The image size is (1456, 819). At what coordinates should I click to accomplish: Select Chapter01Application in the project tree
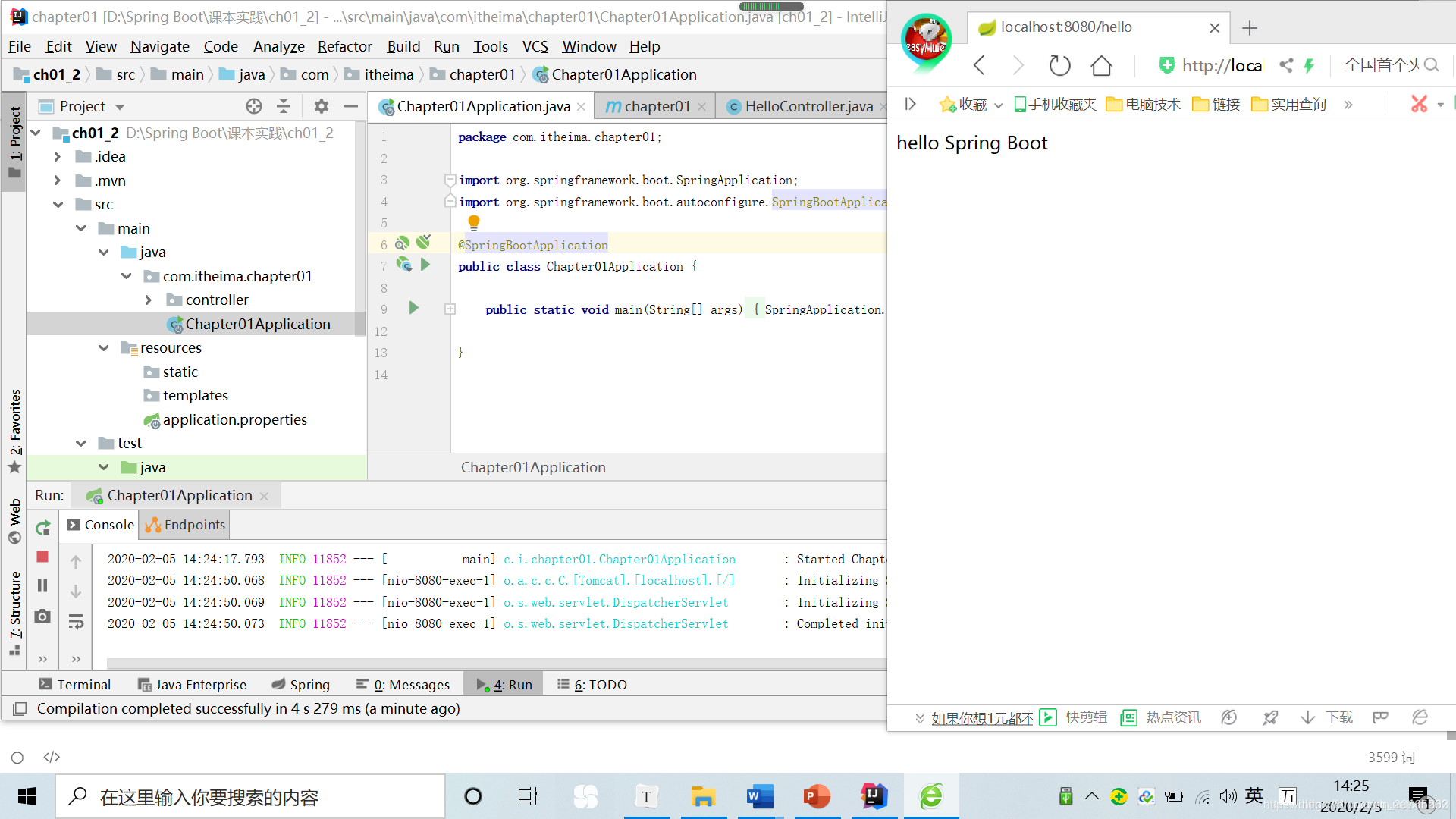point(258,324)
